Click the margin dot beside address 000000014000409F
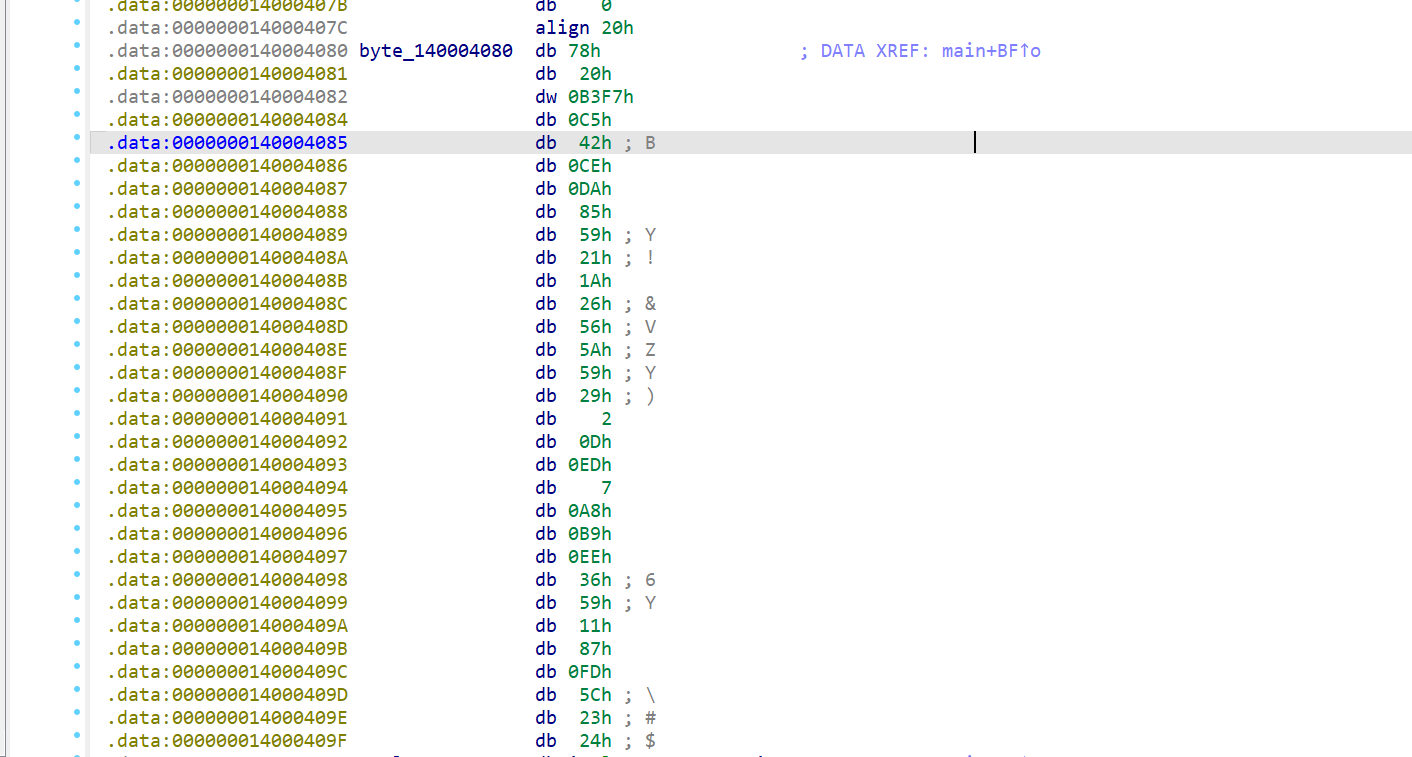1412x757 pixels. pyautogui.click(x=78, y=740)
